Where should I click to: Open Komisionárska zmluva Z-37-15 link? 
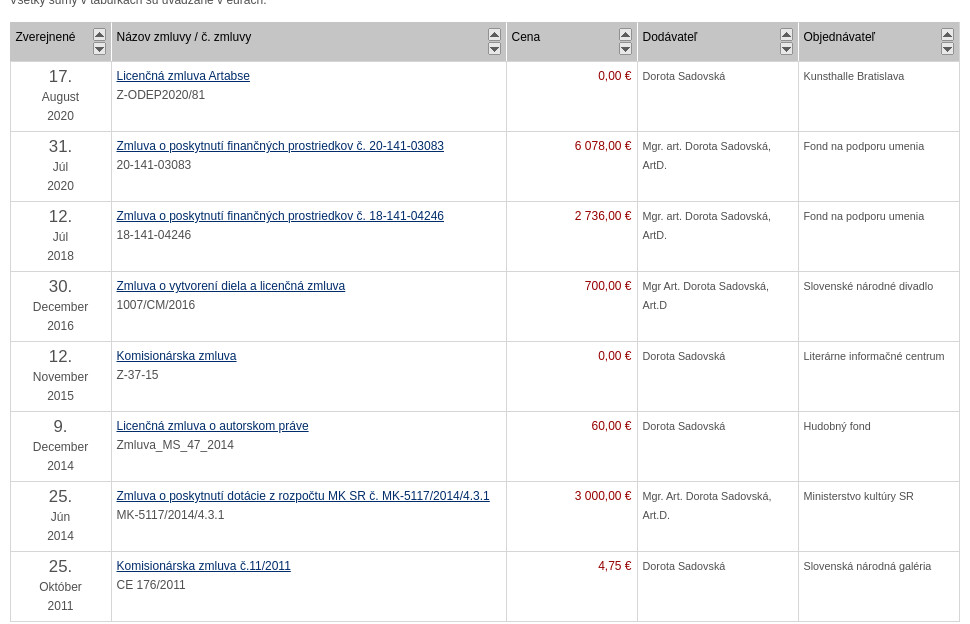[x=176, y=356]
